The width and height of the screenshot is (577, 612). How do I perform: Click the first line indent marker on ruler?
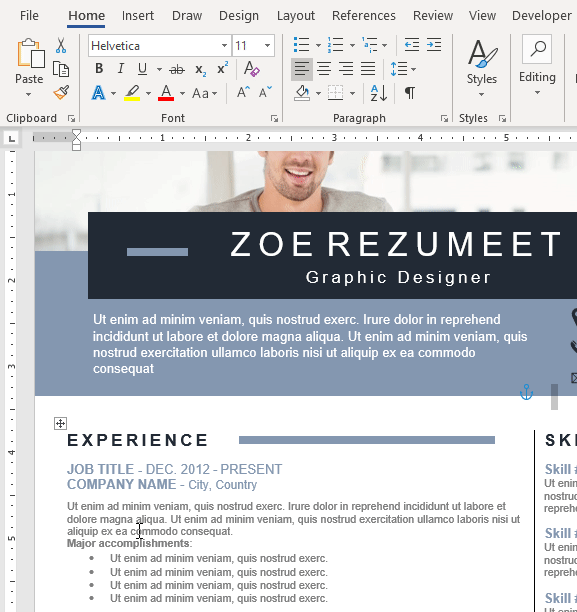pos(77,134)
